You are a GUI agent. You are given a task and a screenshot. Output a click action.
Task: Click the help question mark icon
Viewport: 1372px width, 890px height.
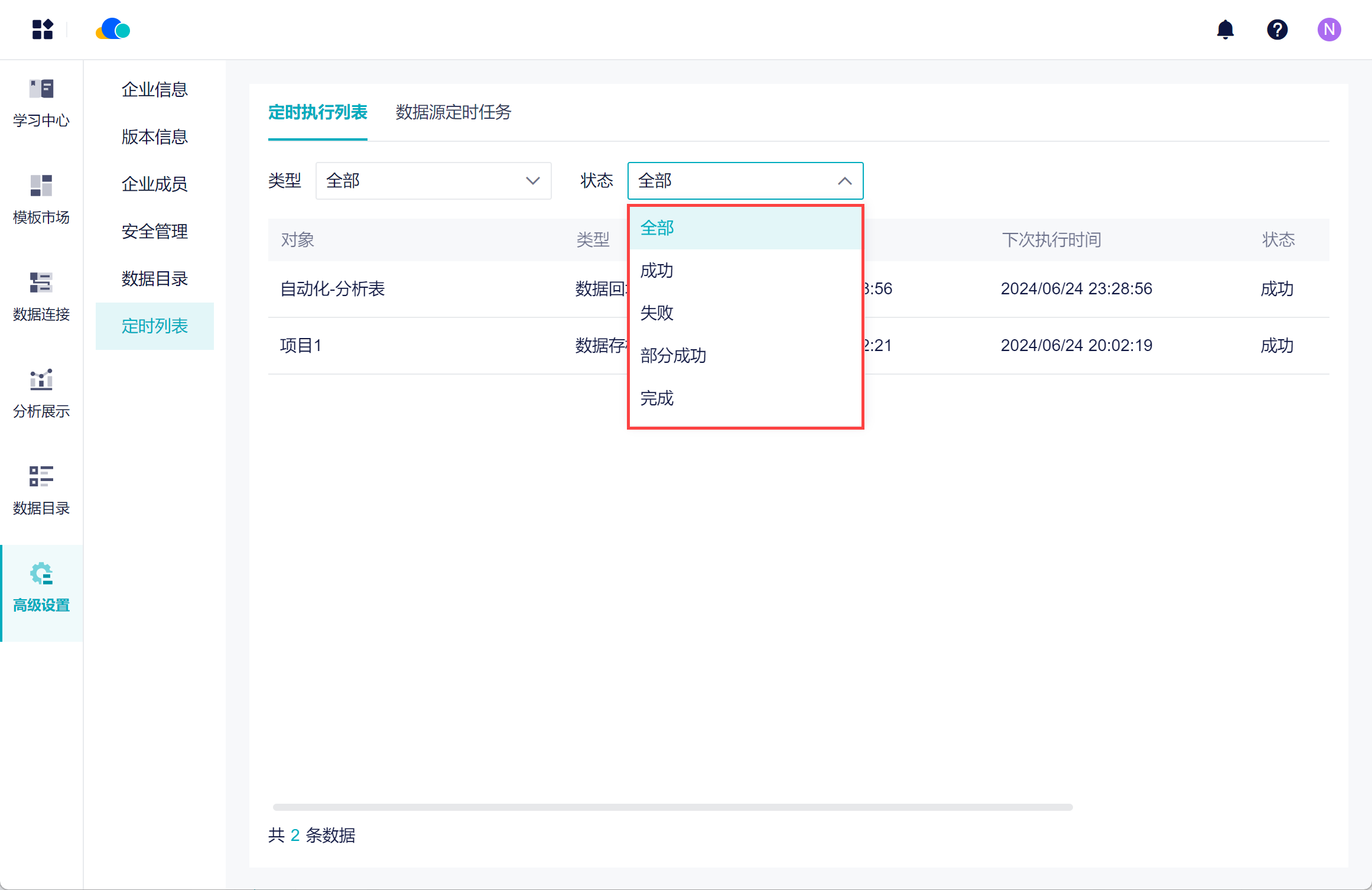pyautogui.click(x=1277, y=29)
